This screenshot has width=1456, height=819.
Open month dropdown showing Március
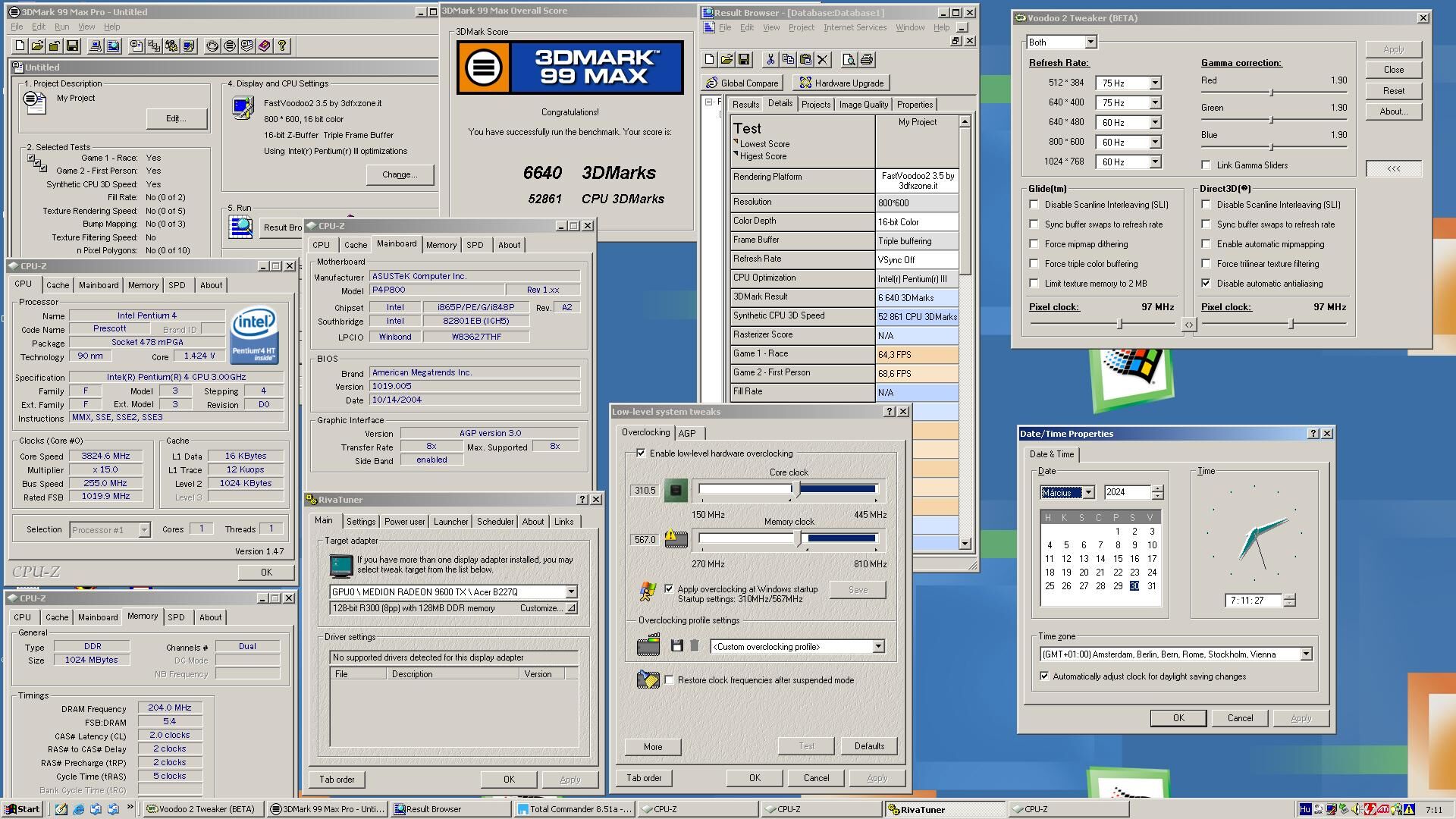tap(1088, 492)
